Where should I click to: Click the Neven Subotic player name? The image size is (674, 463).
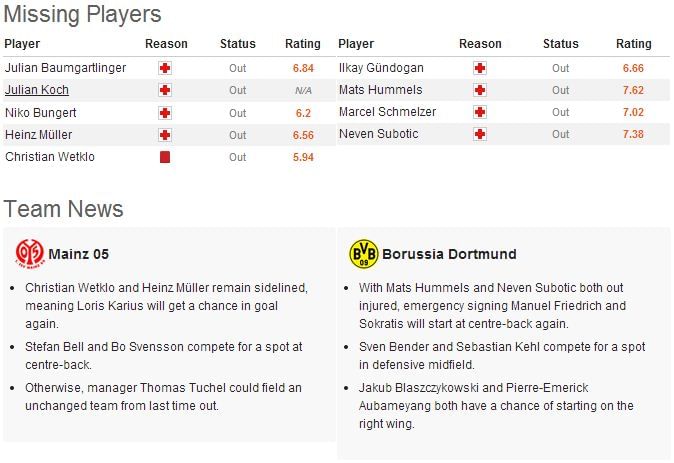coord(379,134)
